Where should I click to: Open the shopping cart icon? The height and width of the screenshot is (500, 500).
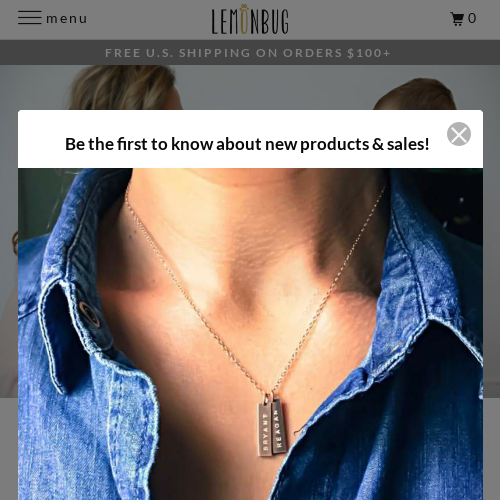tap(457, 19)
